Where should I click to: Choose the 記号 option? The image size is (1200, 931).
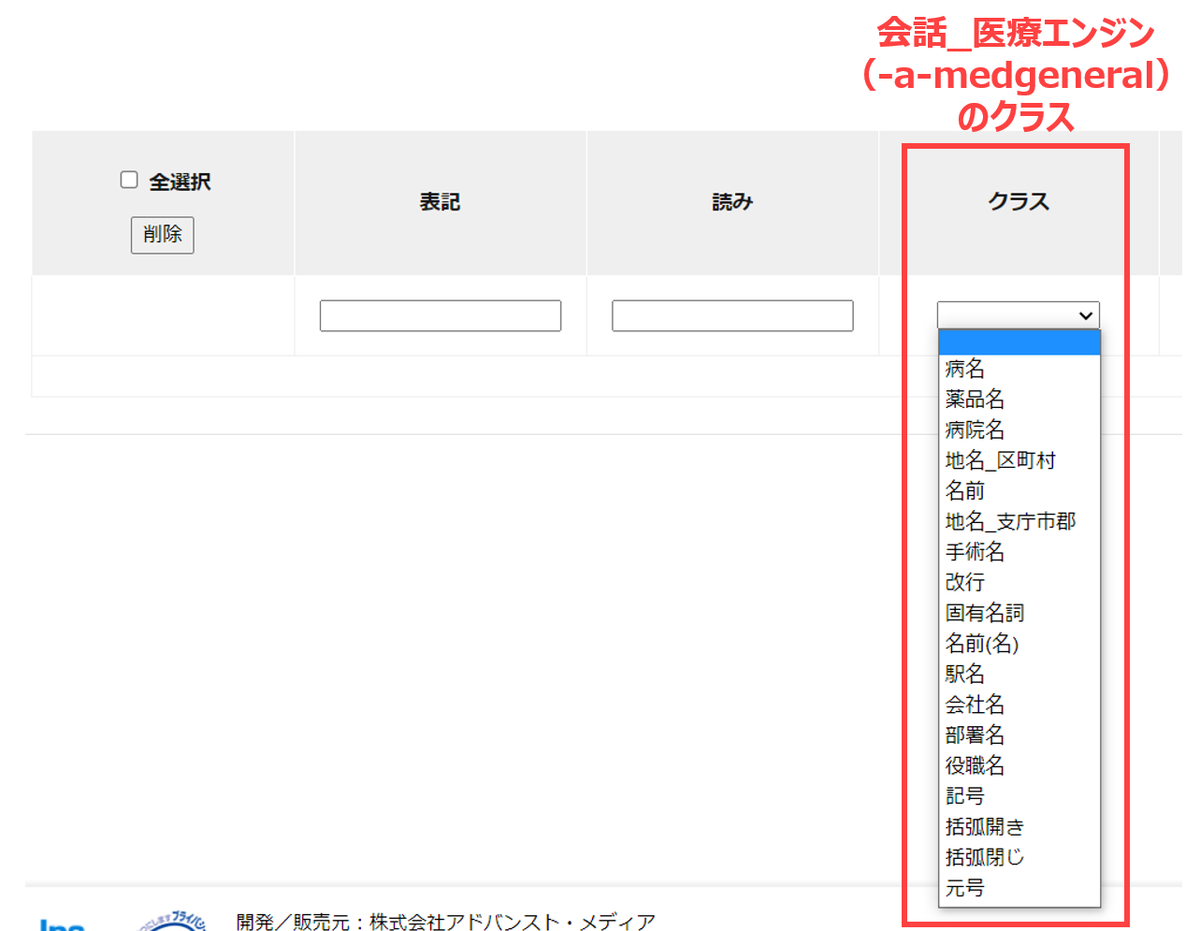[1019, 796]
